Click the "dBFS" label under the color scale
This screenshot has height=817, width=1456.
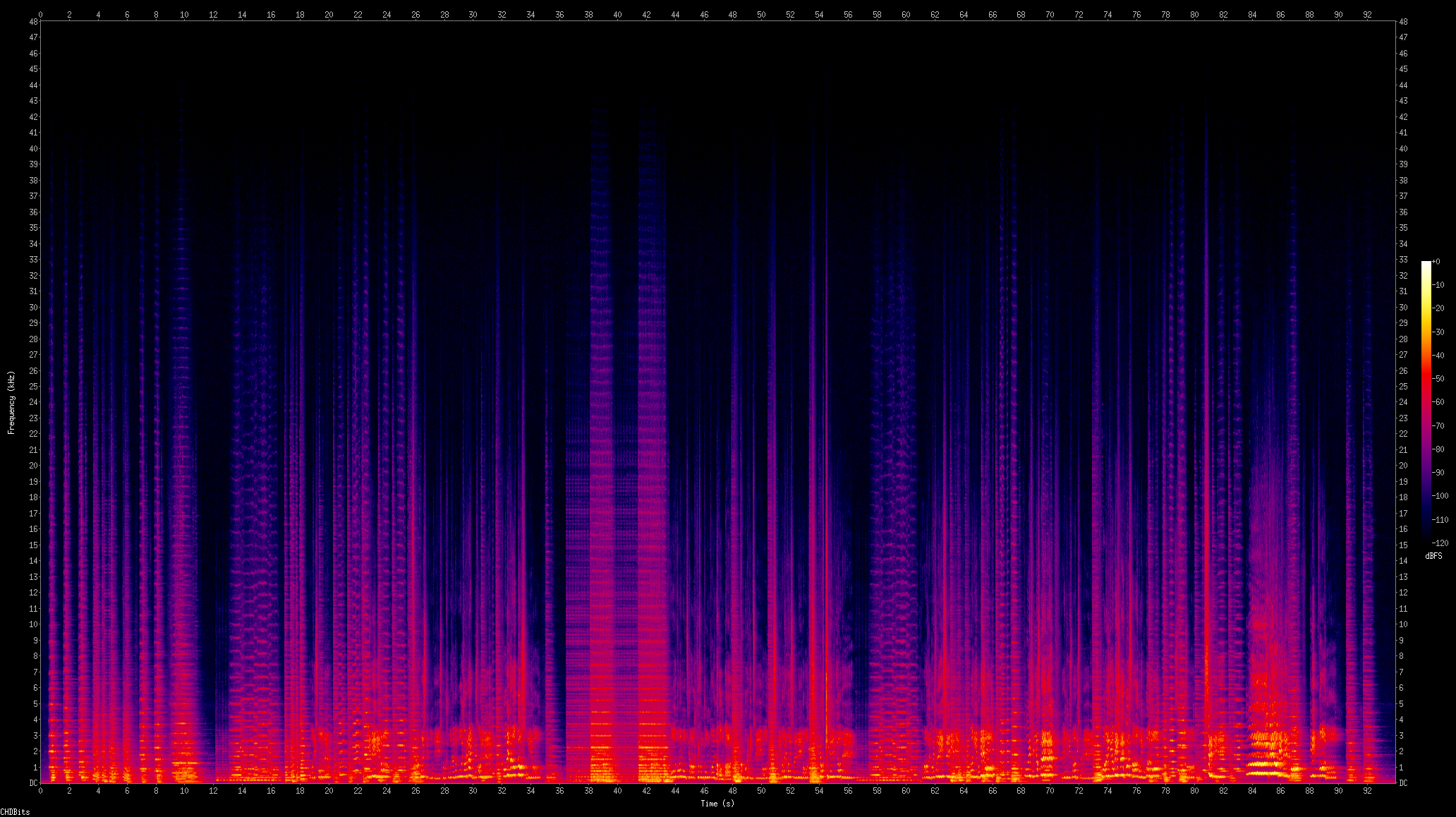(x=1433, y=556)
